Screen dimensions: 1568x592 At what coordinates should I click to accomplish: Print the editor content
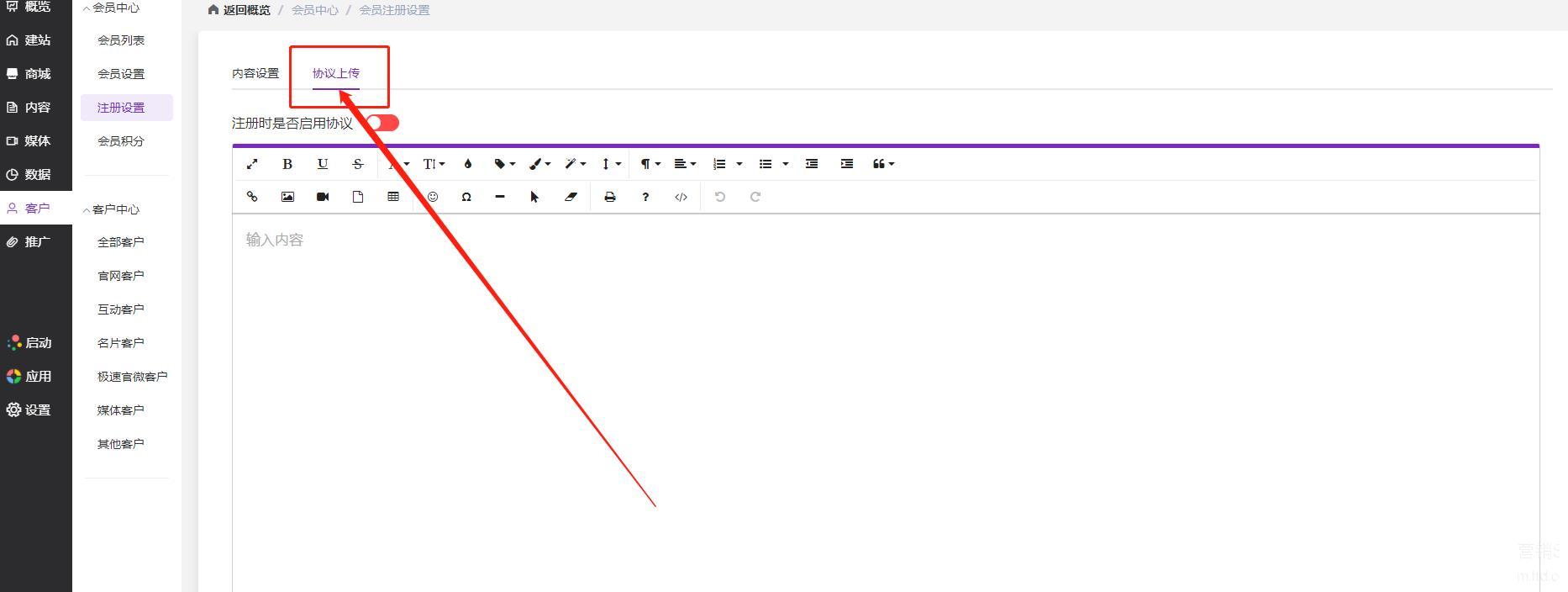(x=610, y=197)
